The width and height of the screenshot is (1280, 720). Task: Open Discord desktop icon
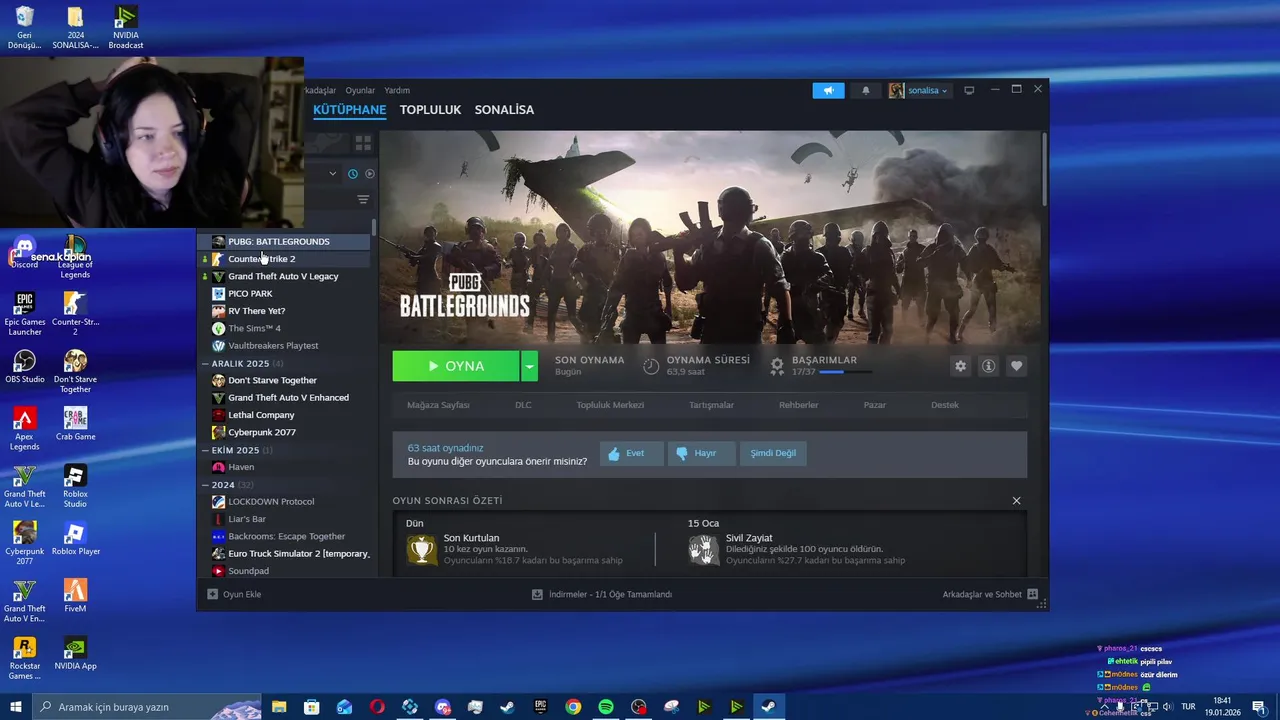24,252
